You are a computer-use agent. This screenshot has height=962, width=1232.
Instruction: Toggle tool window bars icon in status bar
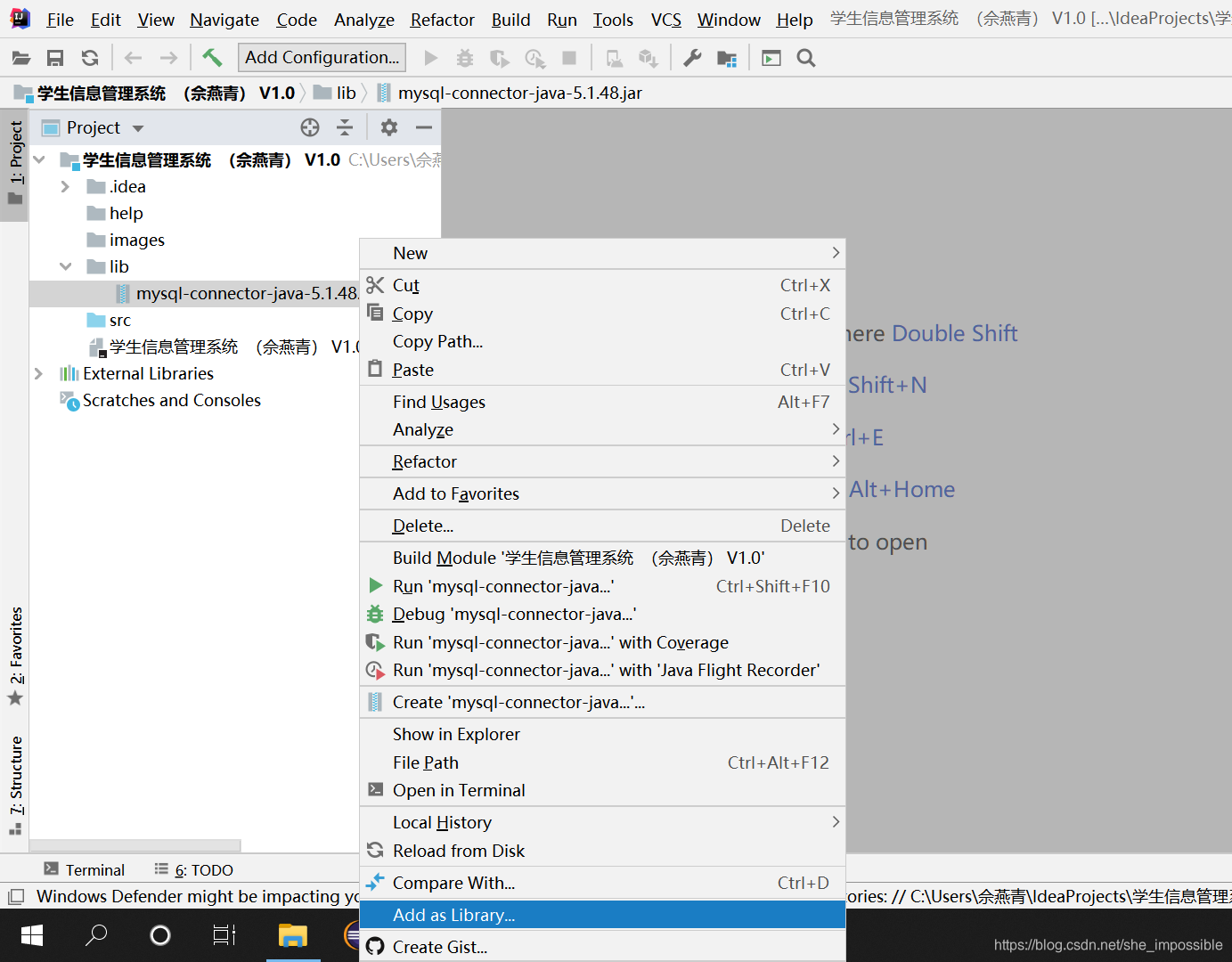[15, 897]
